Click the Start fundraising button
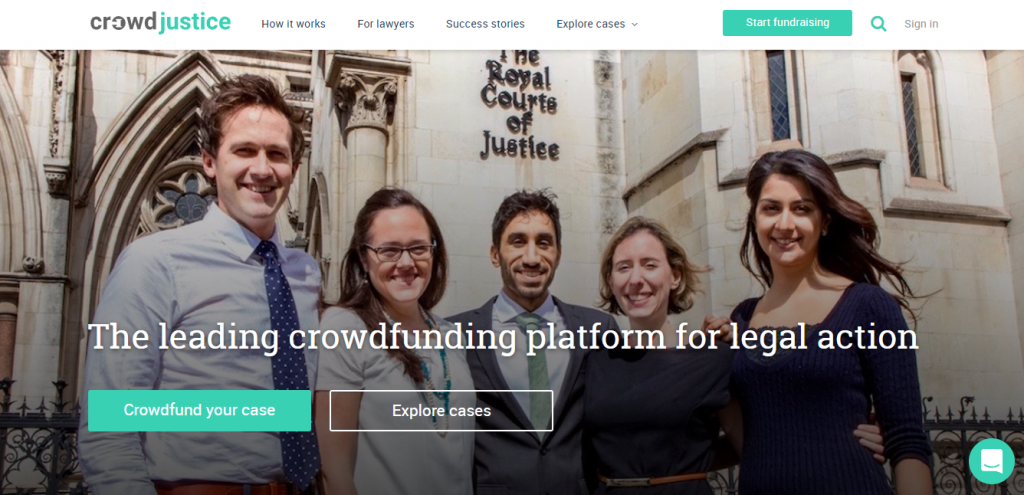 (x=787, y=23)
